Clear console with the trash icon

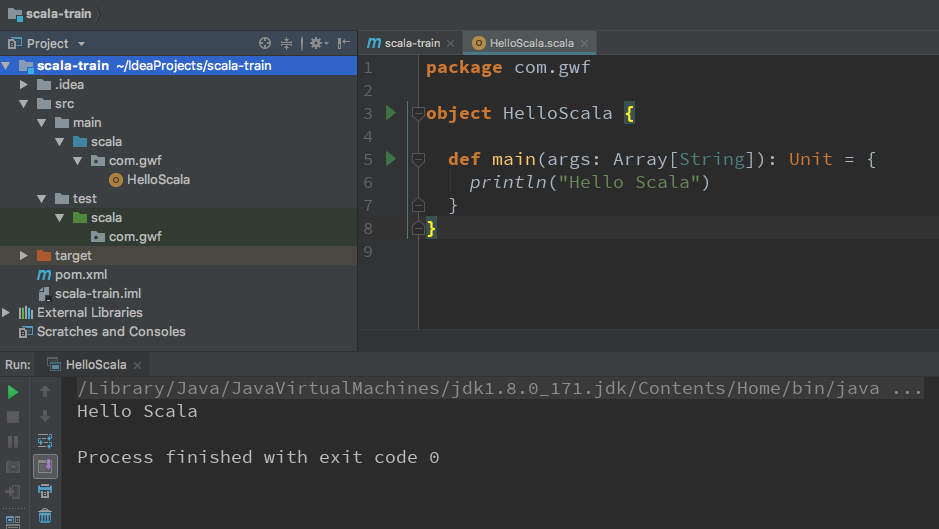45,516
